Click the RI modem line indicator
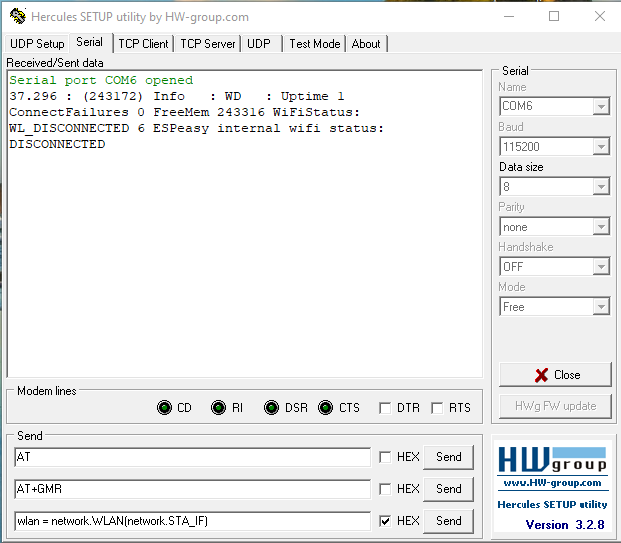The width and height of the screenshot is (621, 543). pyautogui.click(x=218, y=408)
